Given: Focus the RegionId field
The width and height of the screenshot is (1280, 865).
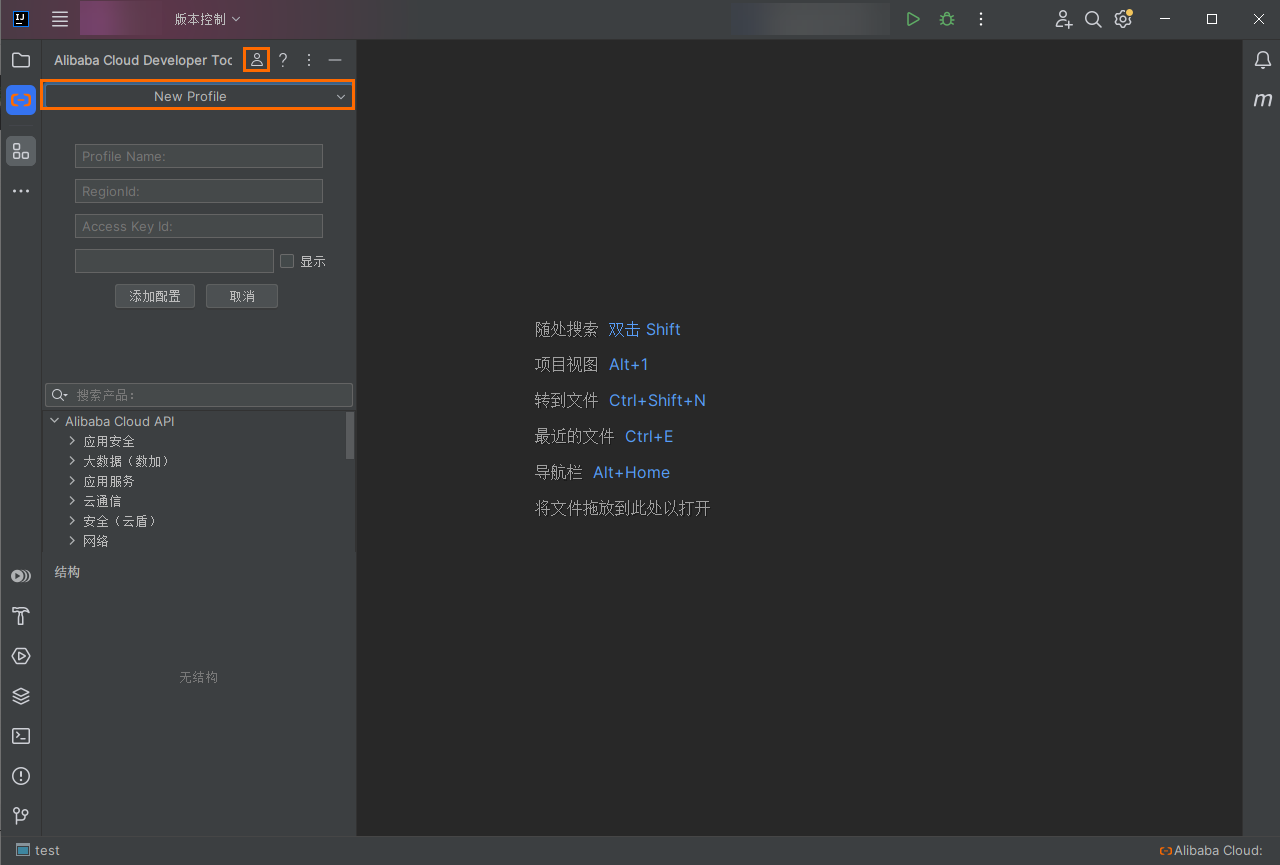Looking at the screenshot, I should coord(199,191).
